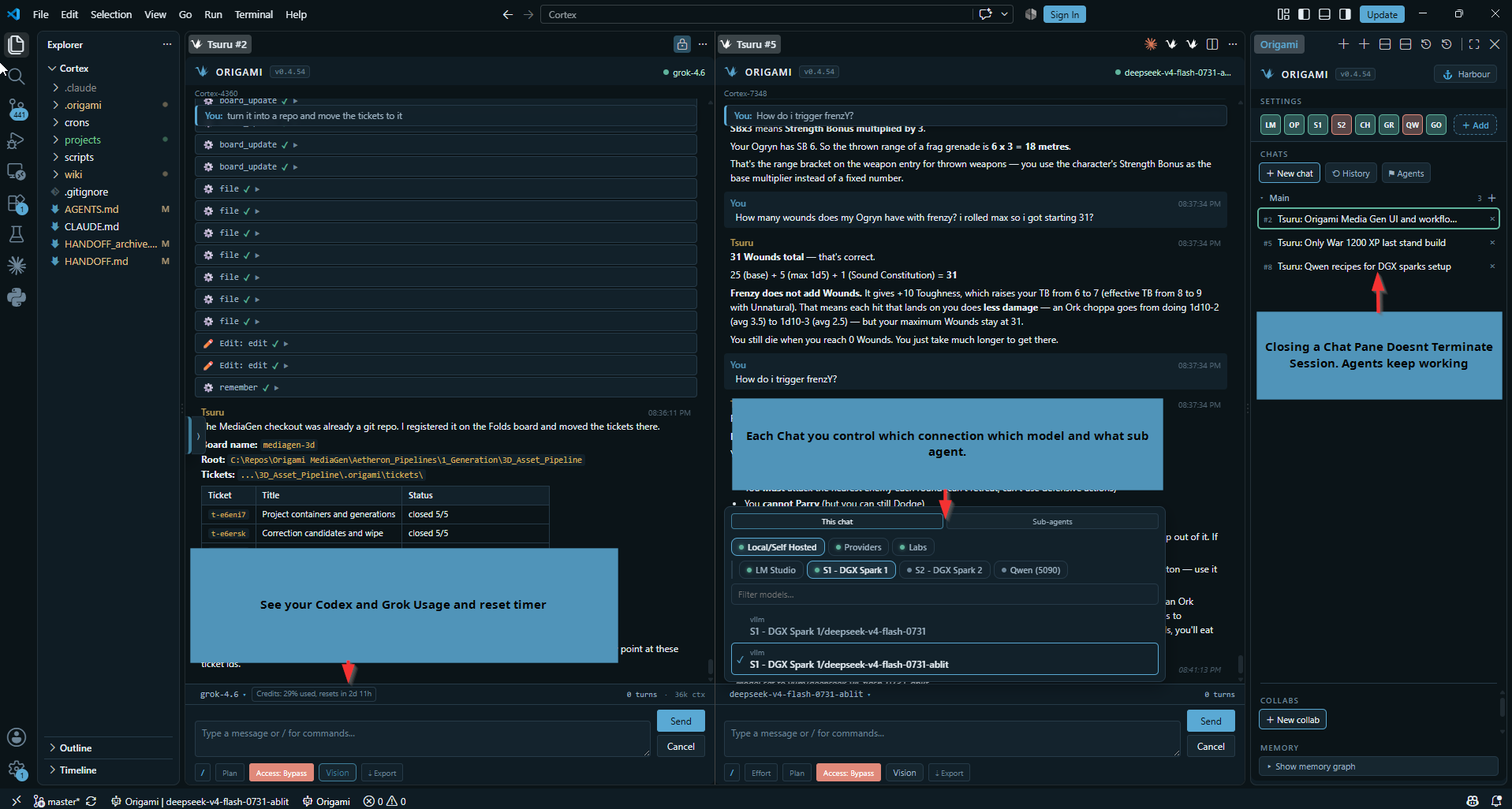The width and height of the screenshot is (1512, 809).
Task: Select the S2 - DGX Spark 2 connection
Action: 944,570
